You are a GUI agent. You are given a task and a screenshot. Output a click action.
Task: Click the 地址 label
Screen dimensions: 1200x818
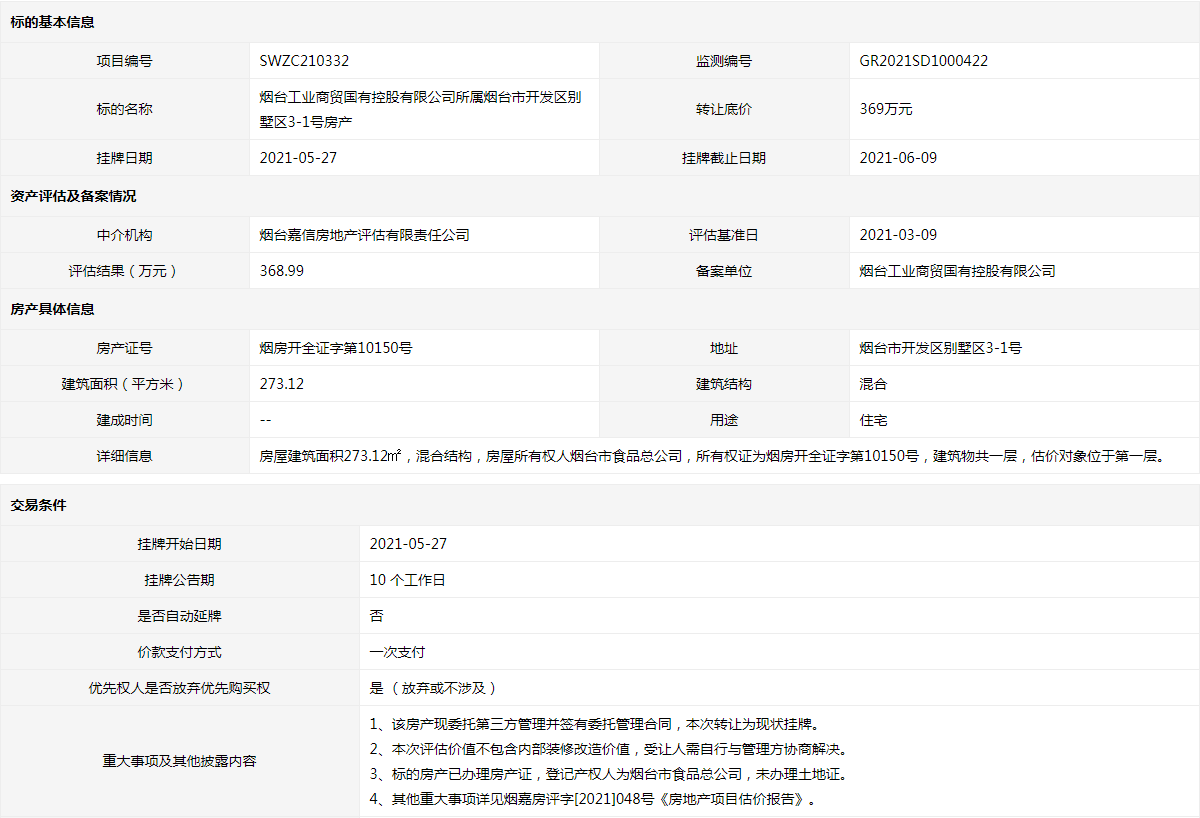[724, 348]
